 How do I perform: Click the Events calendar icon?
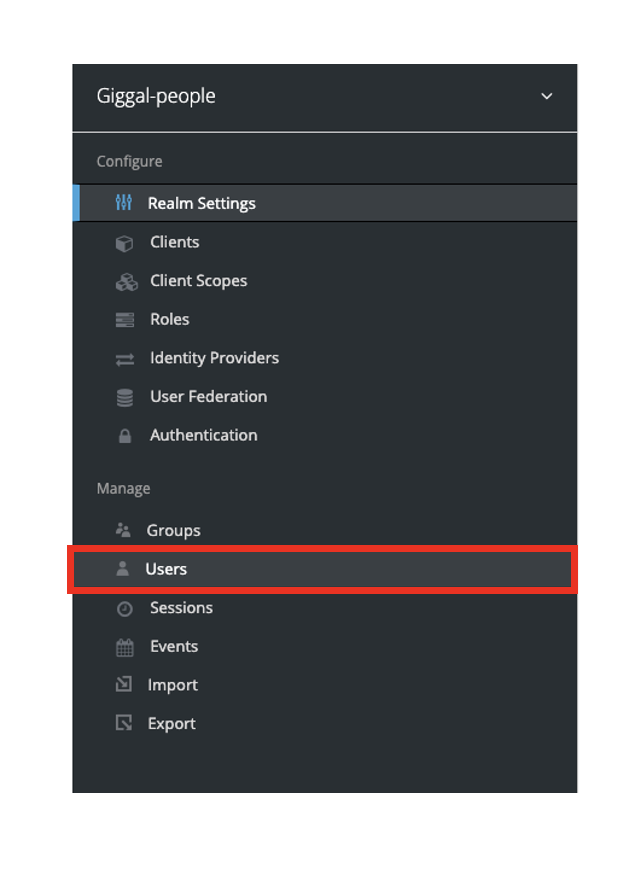click(x=124, y=647)
